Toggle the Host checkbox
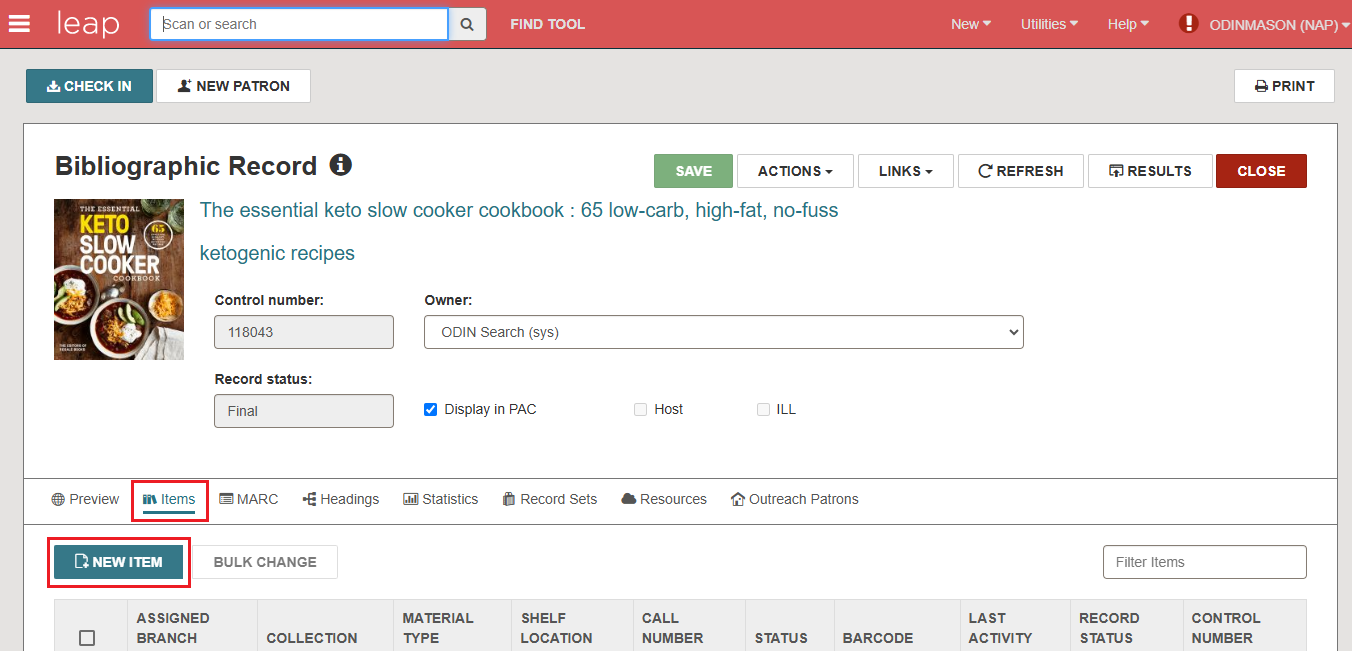The image size is (1352, 651). [x=640, y=409]
